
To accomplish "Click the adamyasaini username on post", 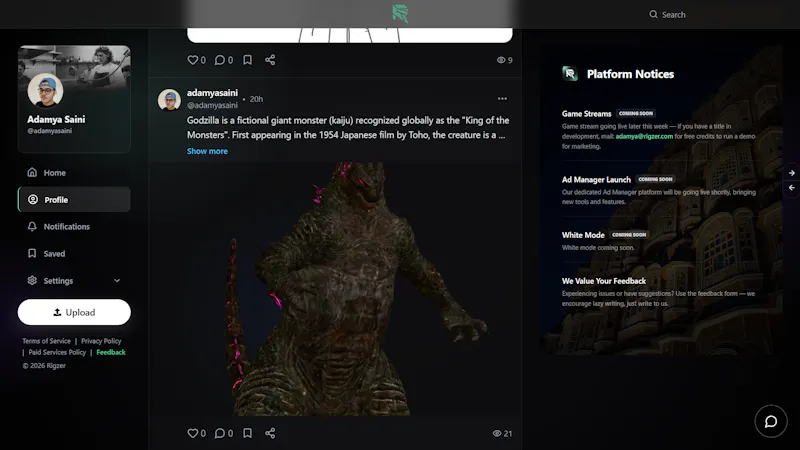I will (212, 93).
